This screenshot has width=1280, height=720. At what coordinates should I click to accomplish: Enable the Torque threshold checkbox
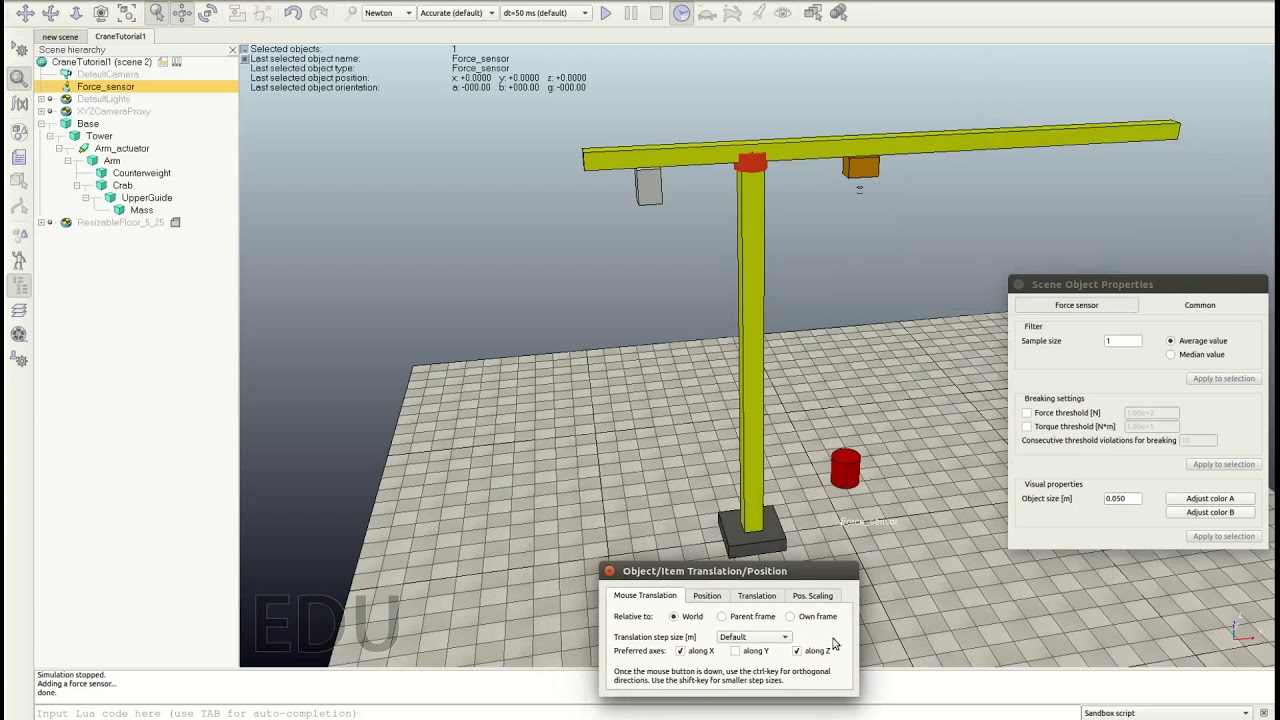click(1027, 427)
